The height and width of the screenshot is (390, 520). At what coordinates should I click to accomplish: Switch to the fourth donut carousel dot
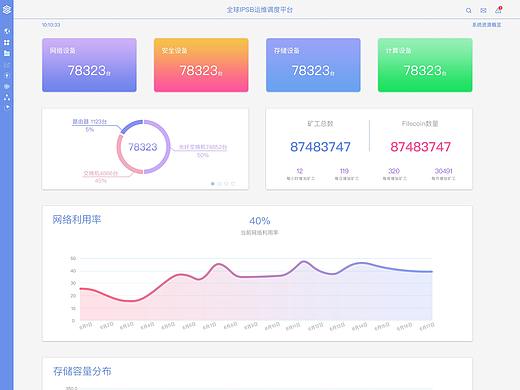point(233,184)
